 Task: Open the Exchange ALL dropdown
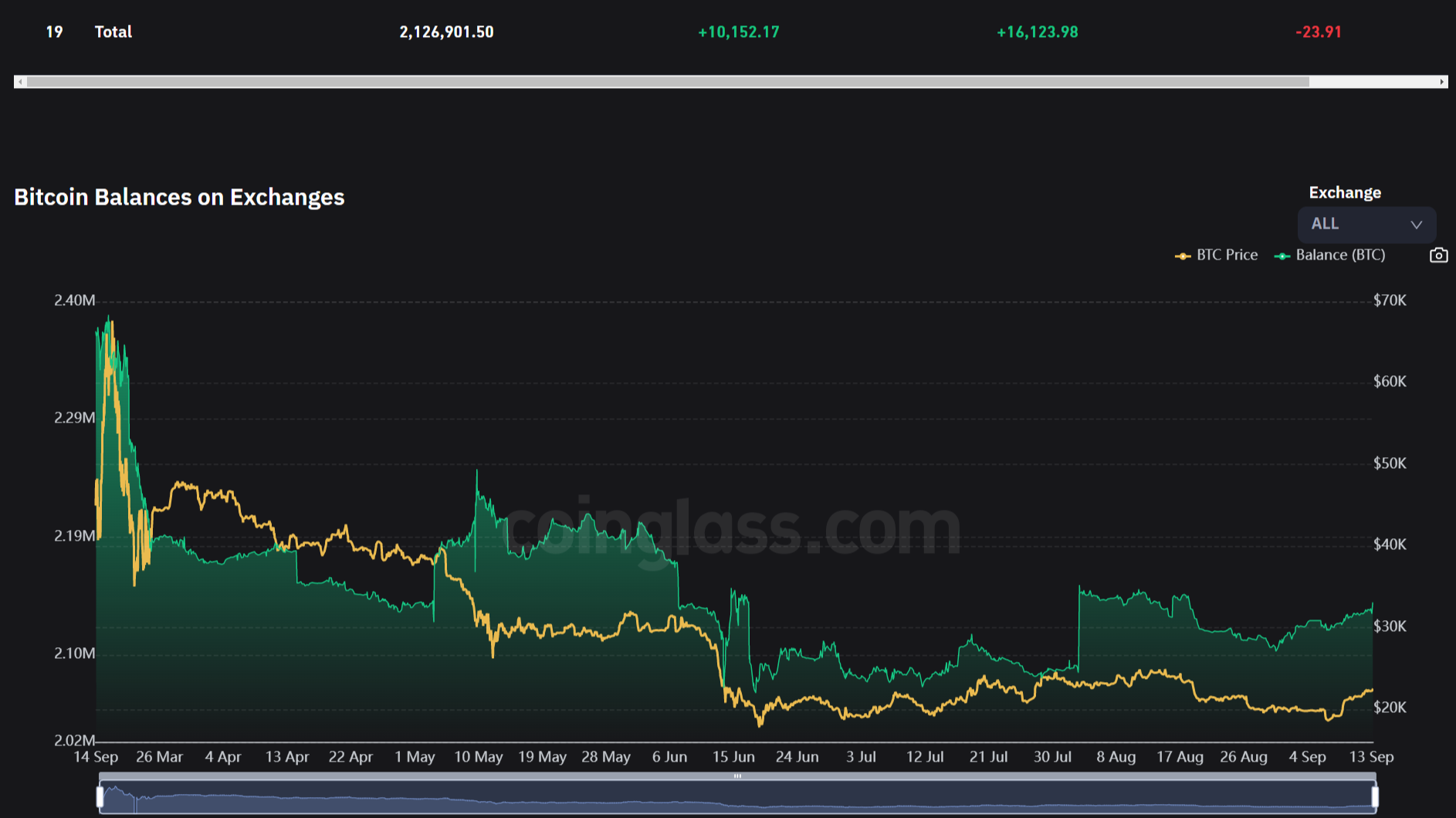(1366, 224)
